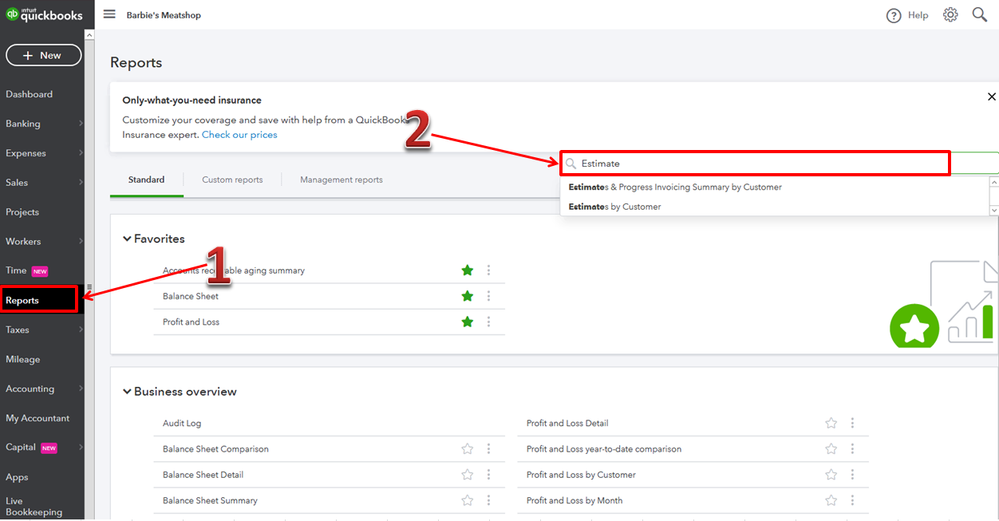Open Time in the sidebar

16,271
